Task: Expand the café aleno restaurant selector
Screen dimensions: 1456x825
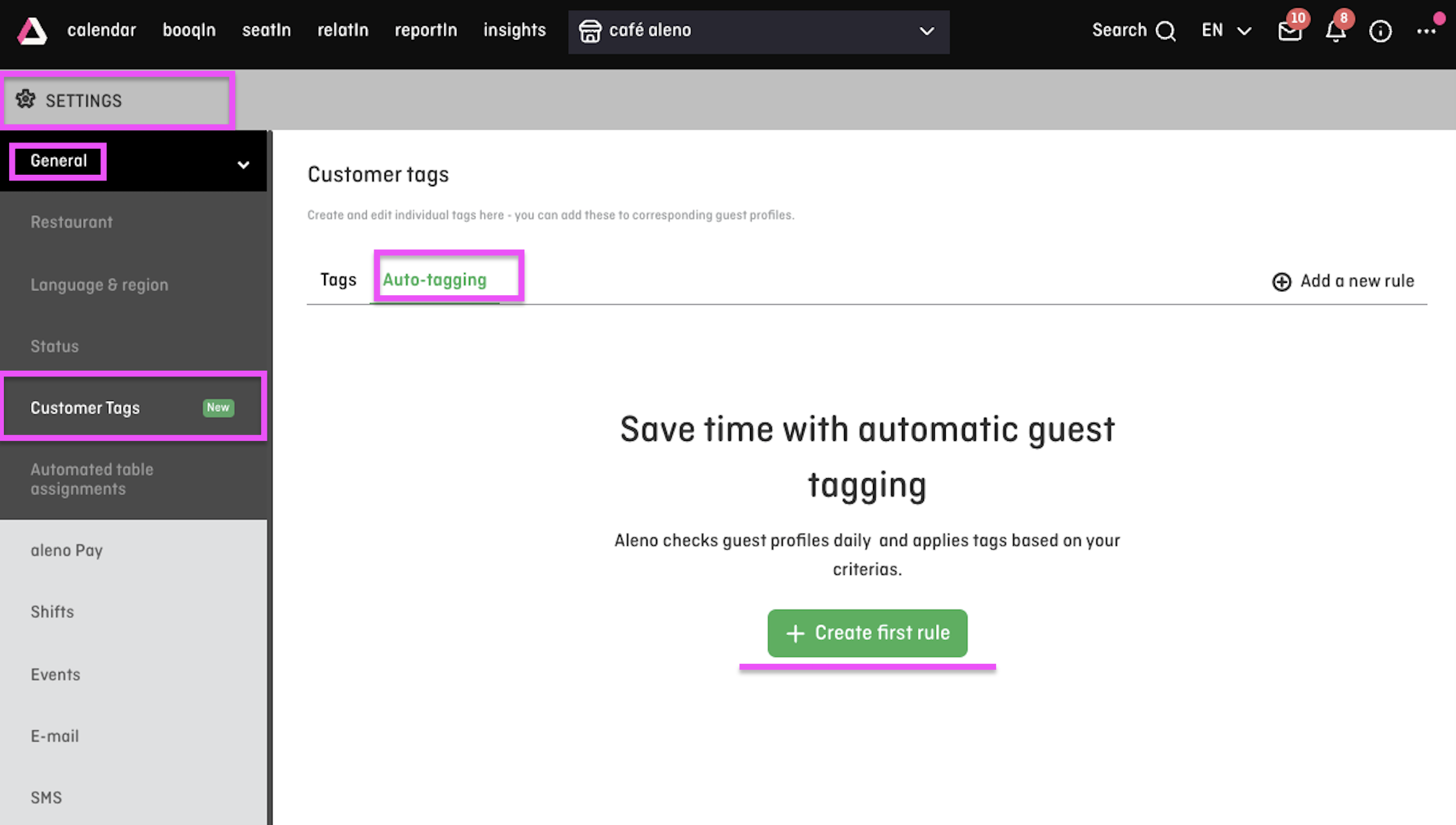Action: (926, 32)
